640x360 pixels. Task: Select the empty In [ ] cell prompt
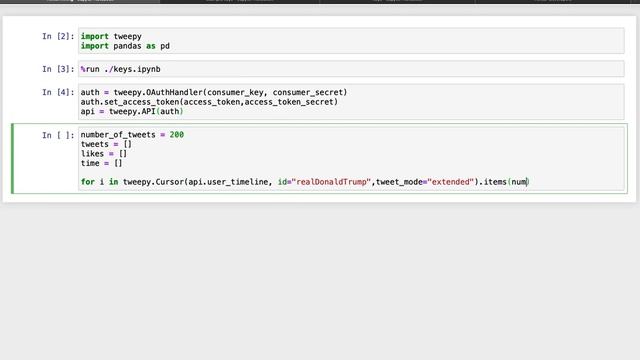pos(58,135)
